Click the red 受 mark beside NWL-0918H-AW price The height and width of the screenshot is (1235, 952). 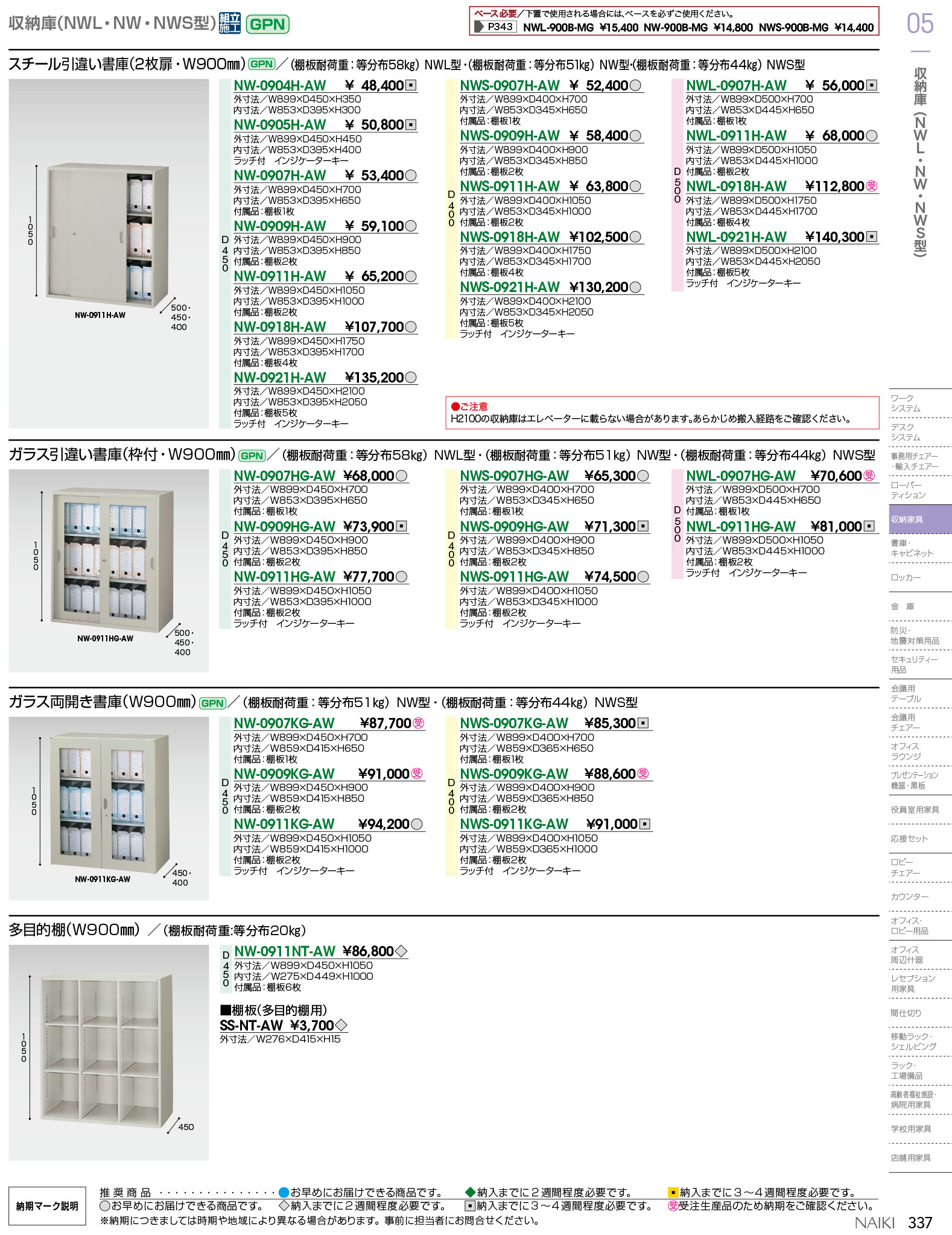[872, 186]
